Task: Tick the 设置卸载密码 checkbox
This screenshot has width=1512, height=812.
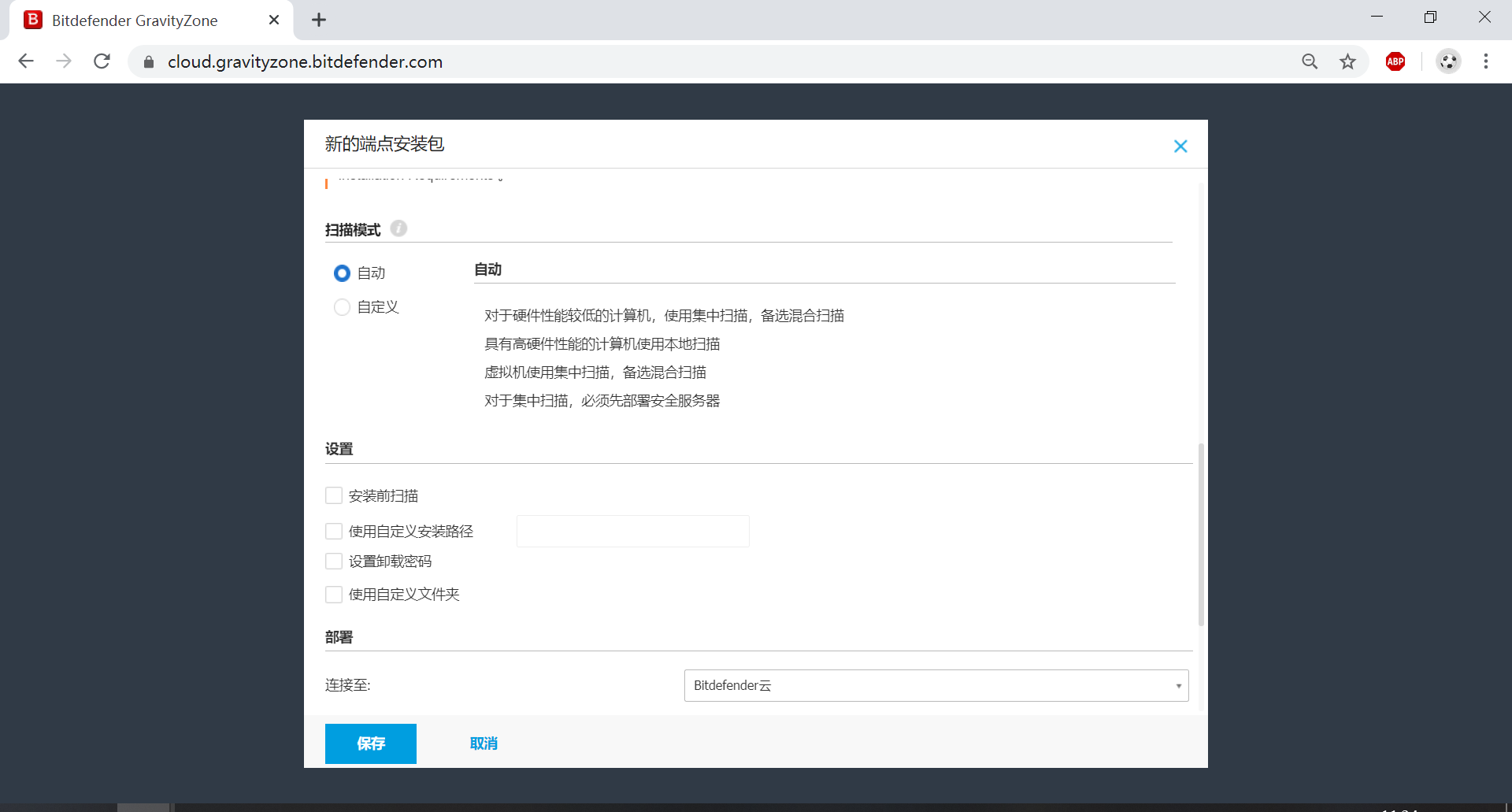Action: tap(334, 562)
